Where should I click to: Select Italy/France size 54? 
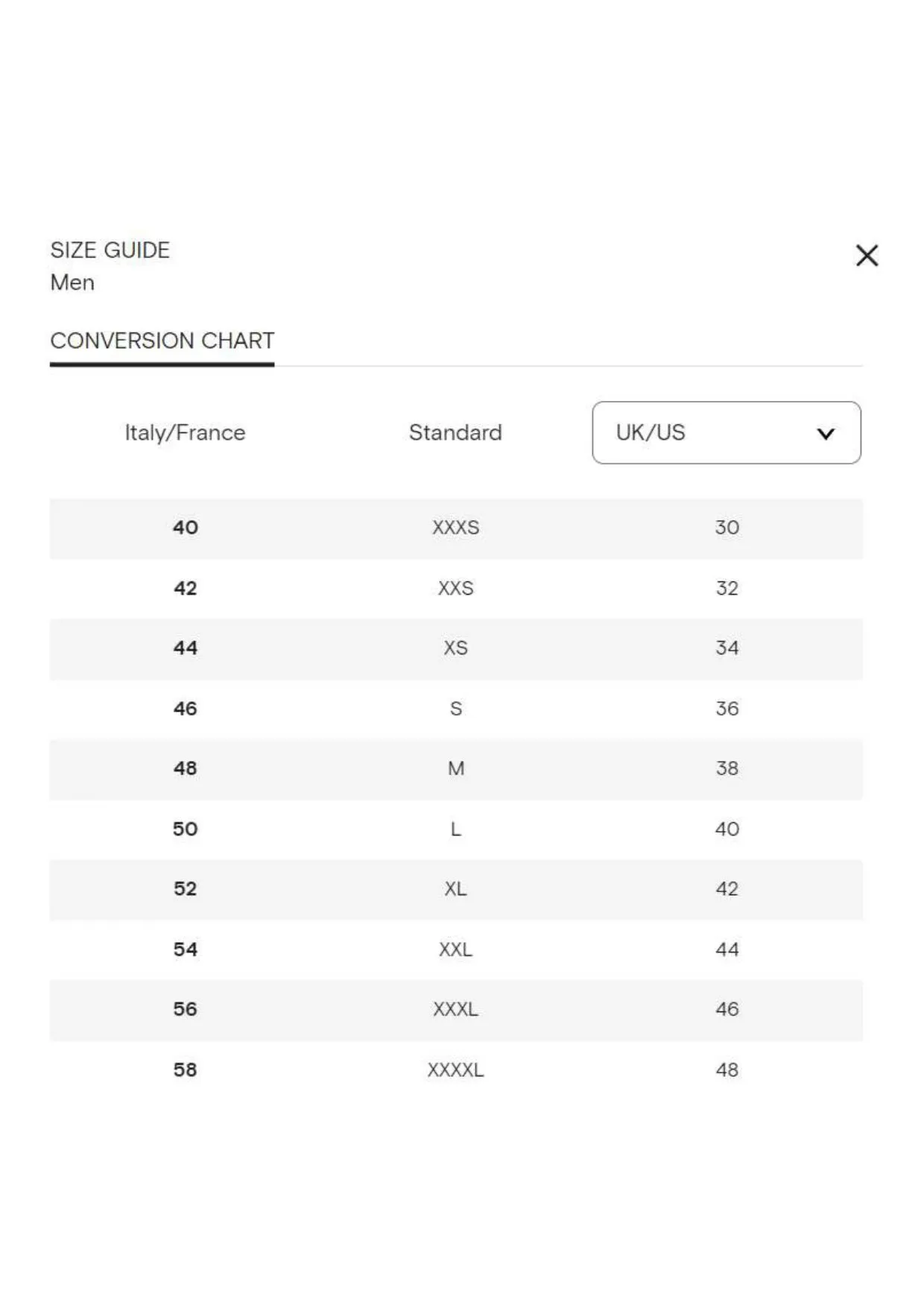tap(185, 950)
